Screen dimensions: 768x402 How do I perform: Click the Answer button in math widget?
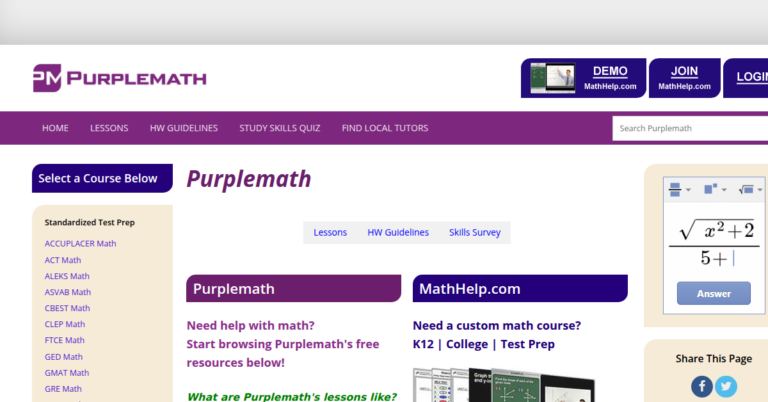(x=714, y=293)
